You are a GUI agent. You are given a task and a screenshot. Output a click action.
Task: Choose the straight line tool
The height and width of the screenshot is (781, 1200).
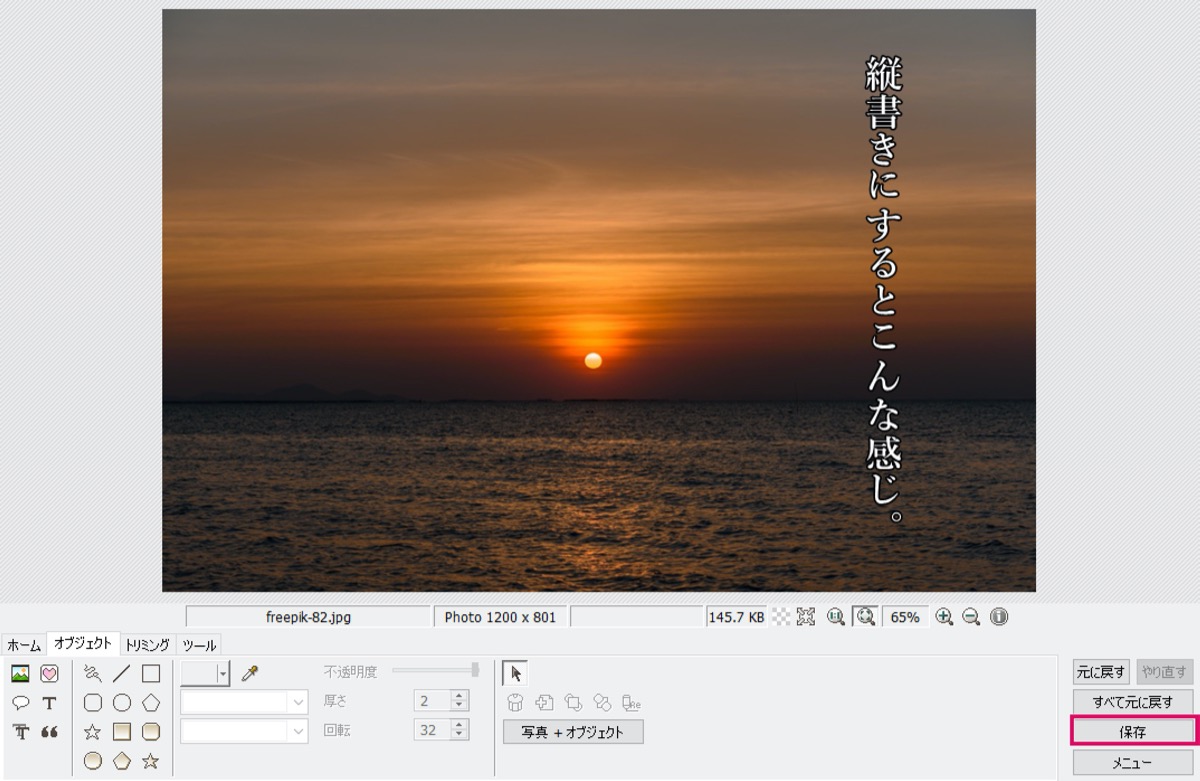pyautogui.click(x=122, y=674)
